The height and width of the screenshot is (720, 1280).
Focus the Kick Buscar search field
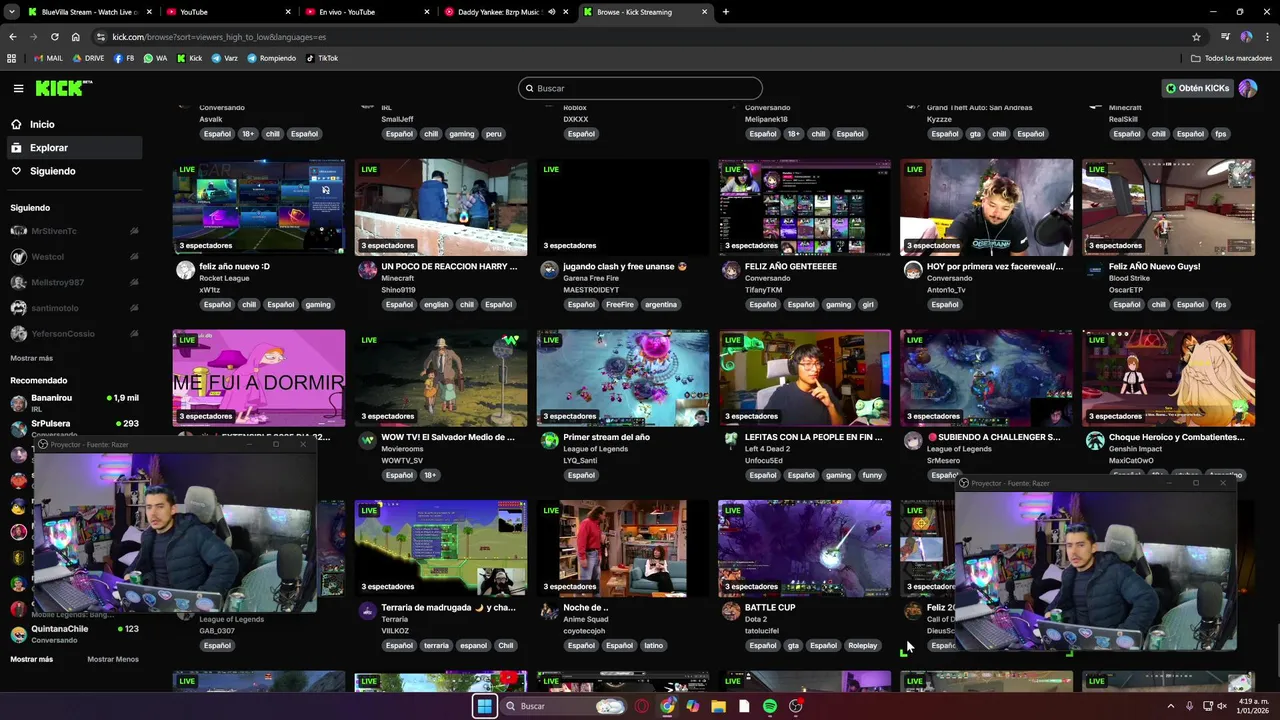pyautogui.click(x=640, y=88)
